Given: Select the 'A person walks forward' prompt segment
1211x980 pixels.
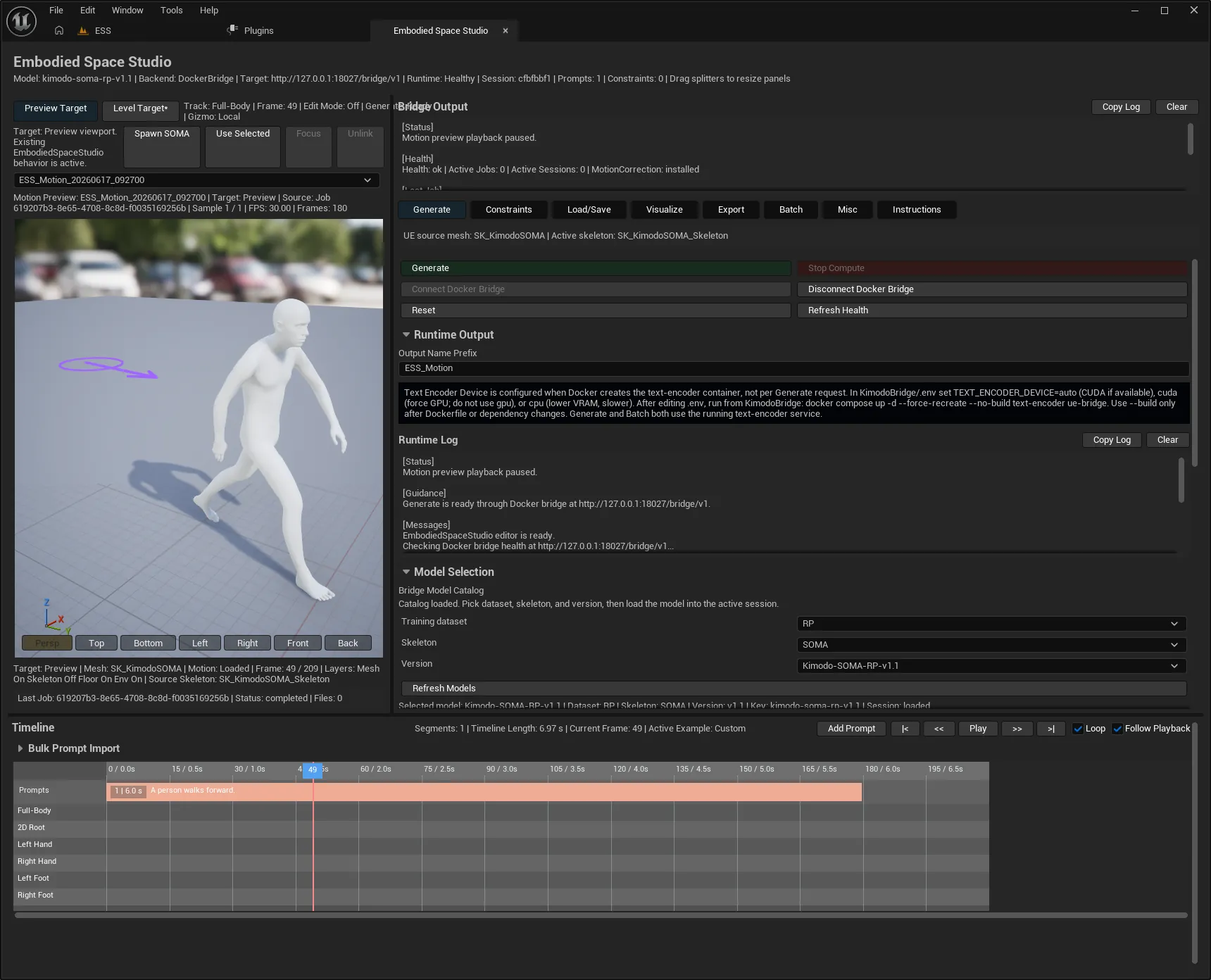Looking at the screenshot, I should pyautogui.click(x=484, y=791).
